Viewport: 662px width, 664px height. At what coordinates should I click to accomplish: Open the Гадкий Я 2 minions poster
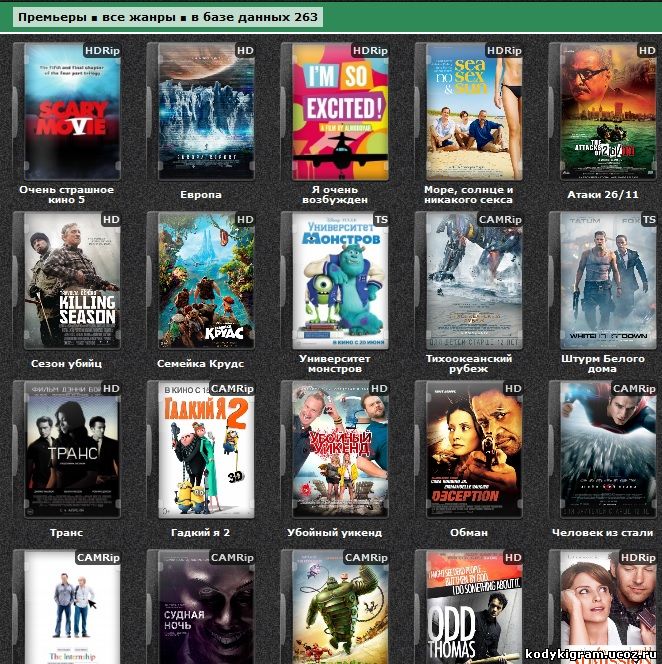point(206,449)
